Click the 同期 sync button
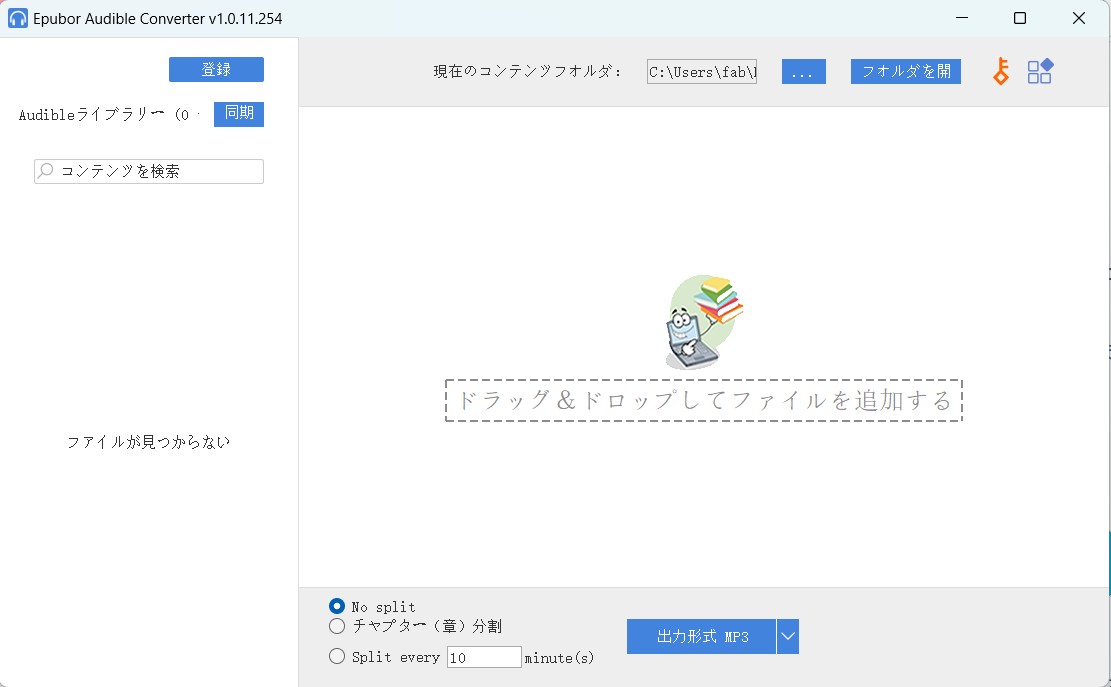Viewport: 1111px width, 687px height. (239, 114)
